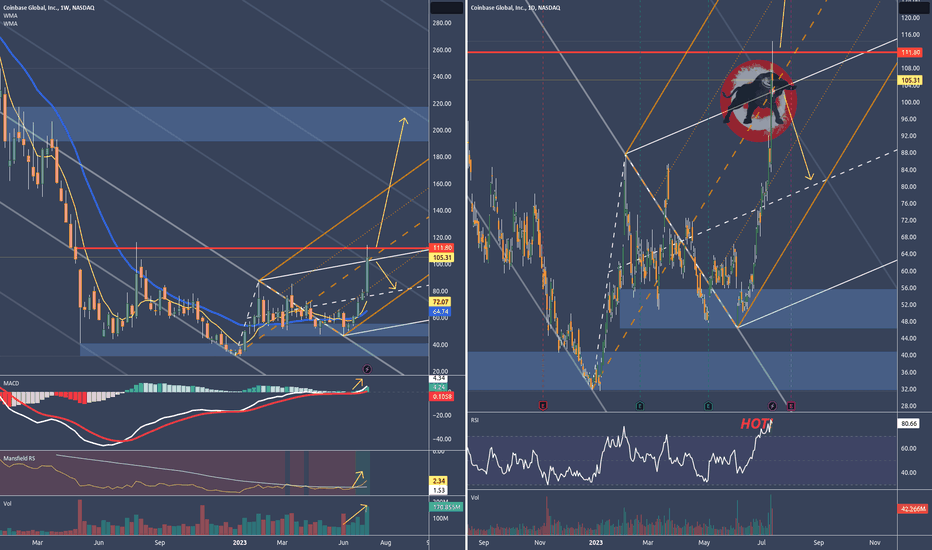Click the red 111.80 price label on weekly chart

[442, 248]
